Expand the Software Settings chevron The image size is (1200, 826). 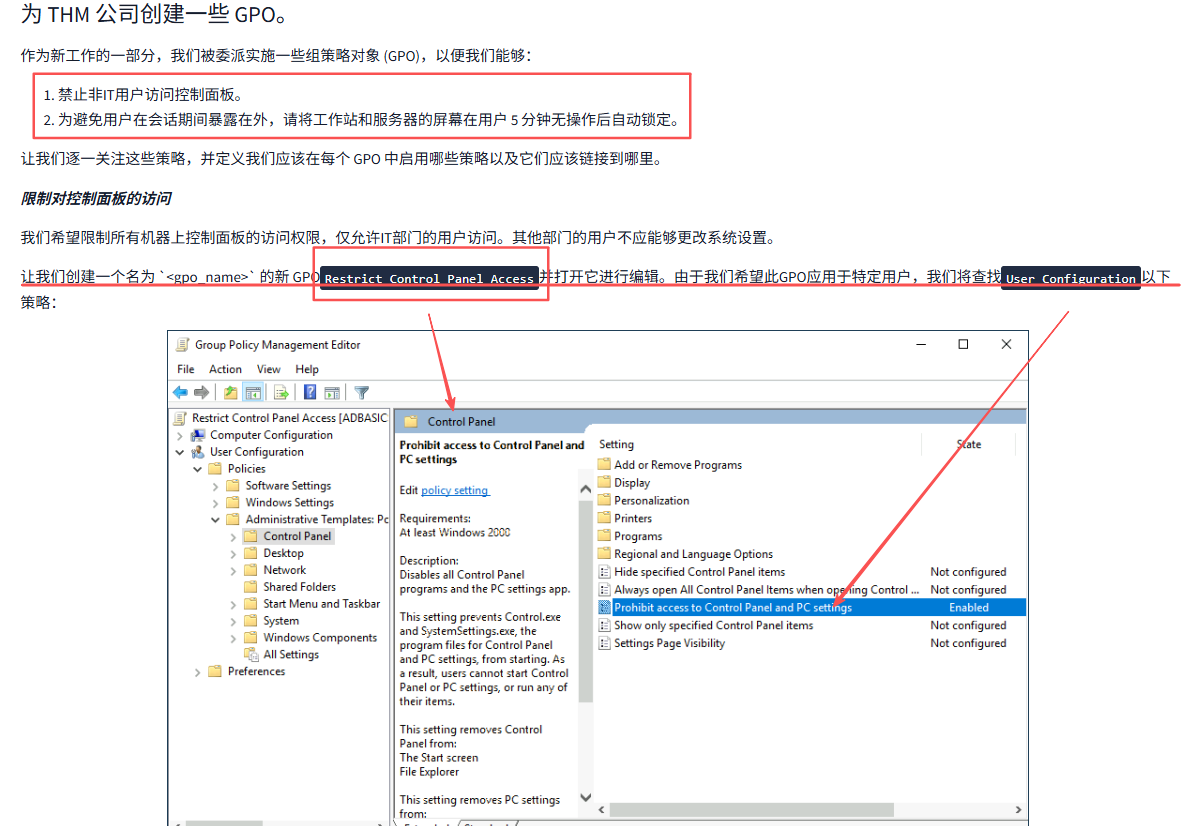pyautogui.click(x=216, y=486)
